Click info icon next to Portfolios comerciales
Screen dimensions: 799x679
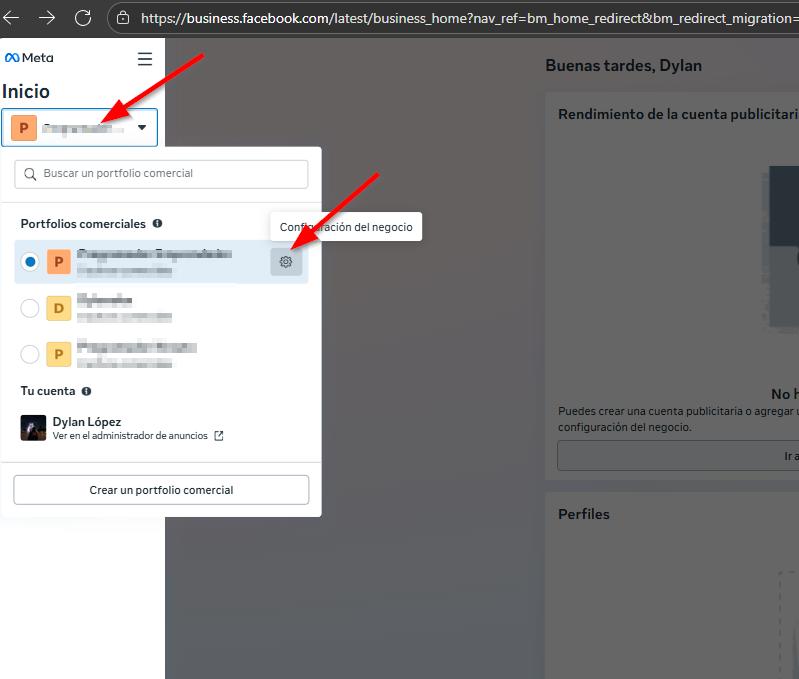pyautogui.click(x=158, y=224)
